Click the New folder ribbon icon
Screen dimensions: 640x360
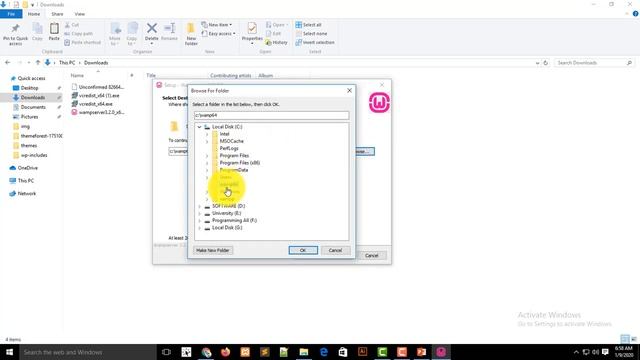pyautogui.click(x=191, y=33)
